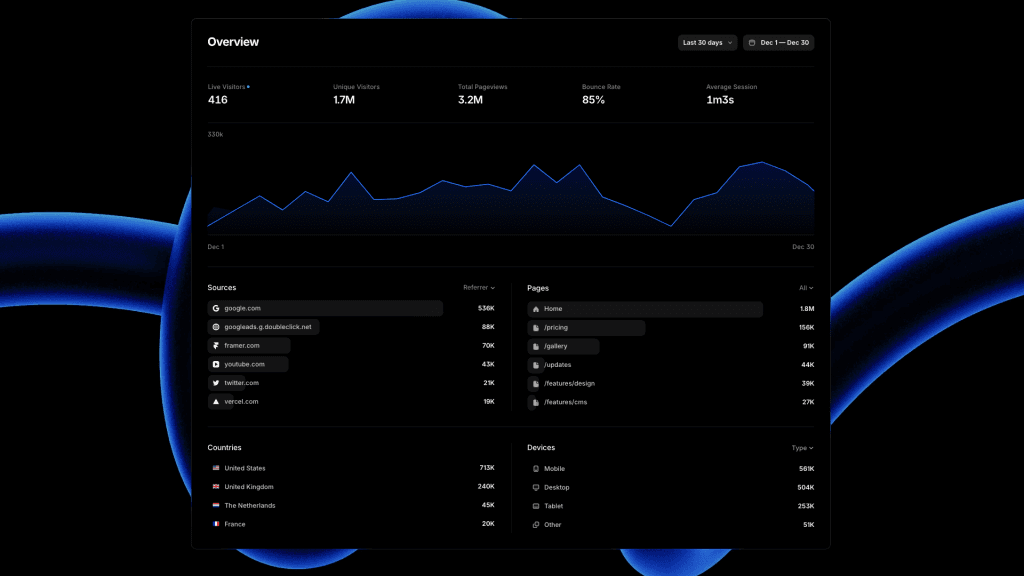
Task: Click the Netherlands flag icon
Action: coord(216,505)
